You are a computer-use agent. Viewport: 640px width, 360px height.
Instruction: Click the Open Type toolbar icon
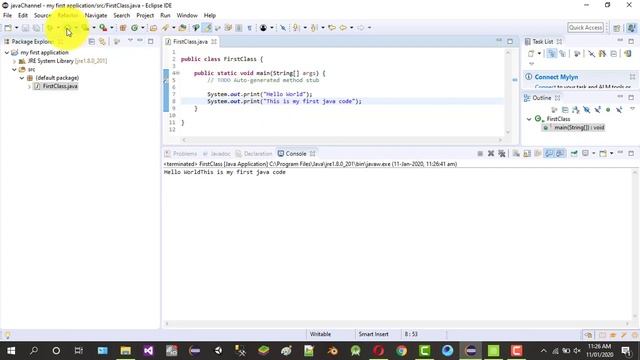[x=153, y=28]
